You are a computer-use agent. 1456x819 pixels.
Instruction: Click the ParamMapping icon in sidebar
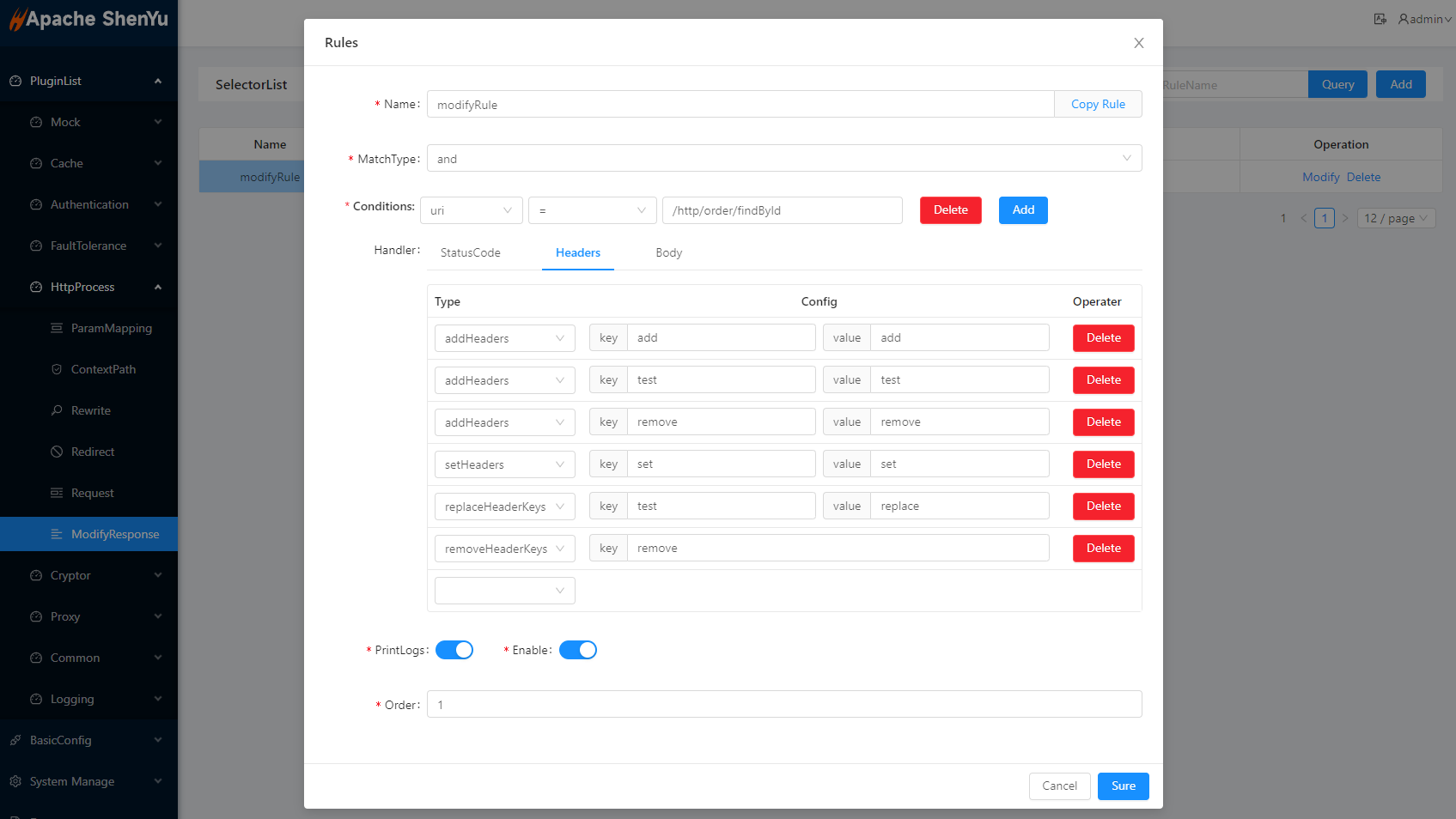click(x=57, y=328)
